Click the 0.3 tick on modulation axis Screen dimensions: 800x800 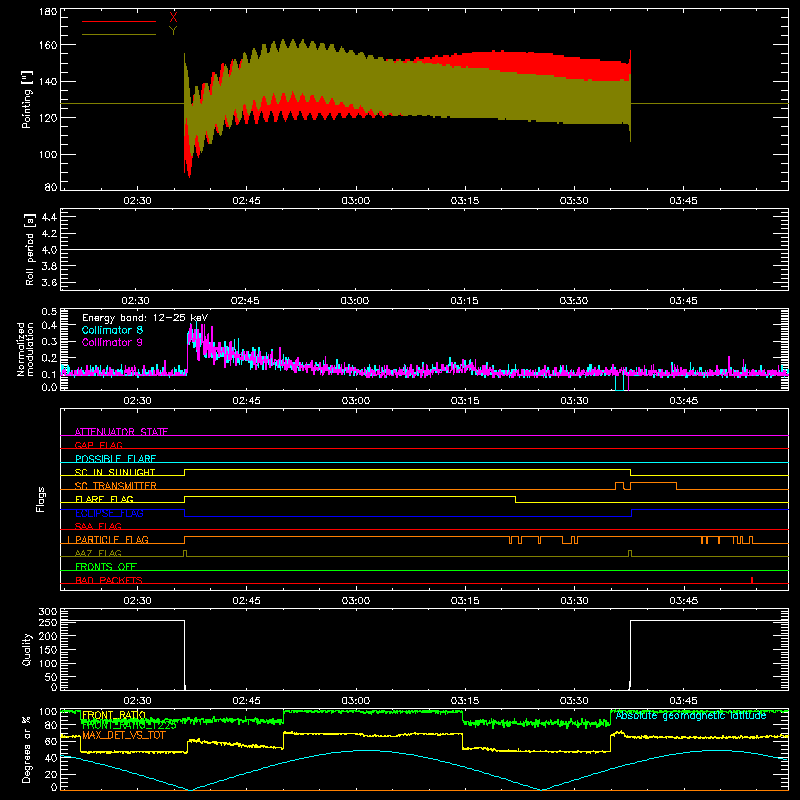point(49,341)
